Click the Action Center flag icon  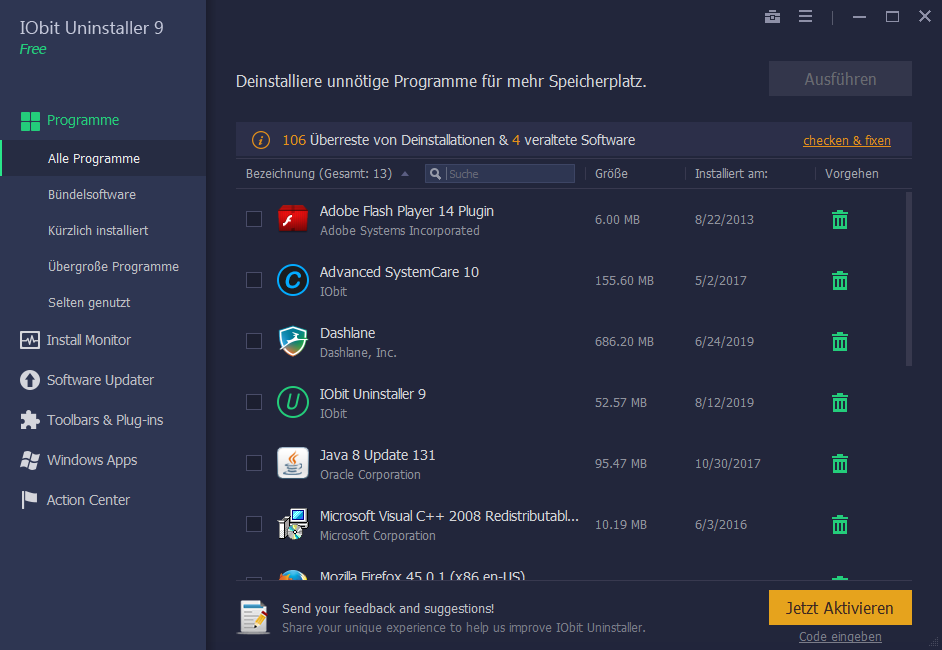coord(29,500)
